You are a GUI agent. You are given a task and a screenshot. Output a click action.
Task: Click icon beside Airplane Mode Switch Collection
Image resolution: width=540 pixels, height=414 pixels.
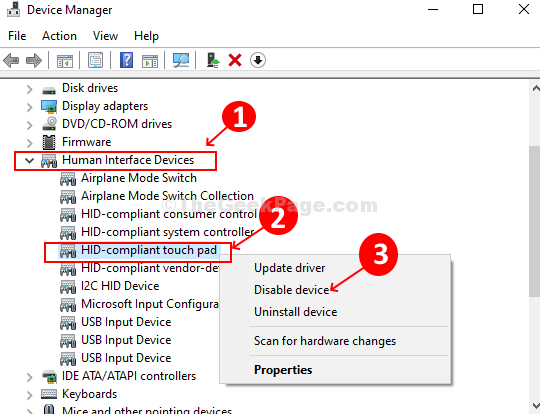click(68, 197)
